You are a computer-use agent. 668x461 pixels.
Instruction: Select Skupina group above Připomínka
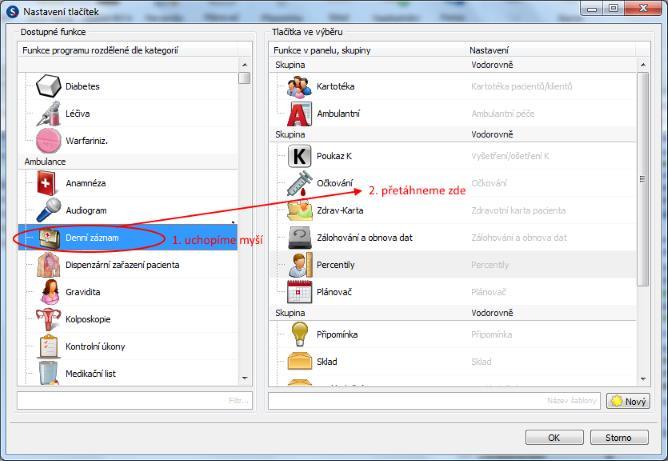pos(454,313)
